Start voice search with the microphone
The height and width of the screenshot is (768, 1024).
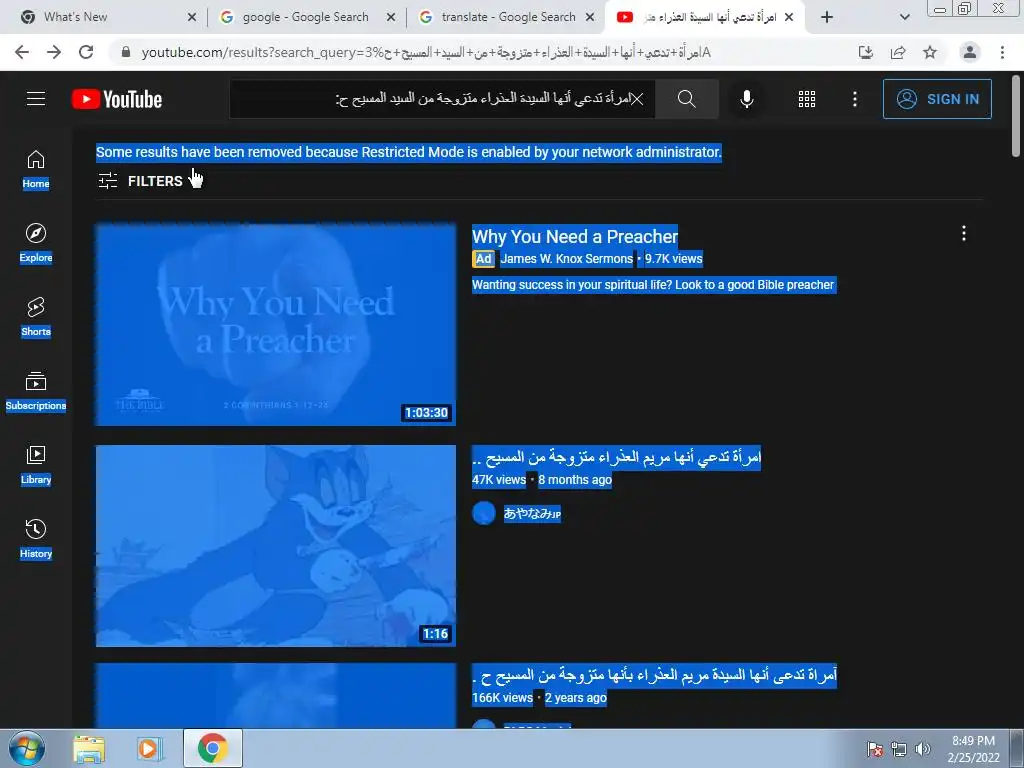point(746,99)
